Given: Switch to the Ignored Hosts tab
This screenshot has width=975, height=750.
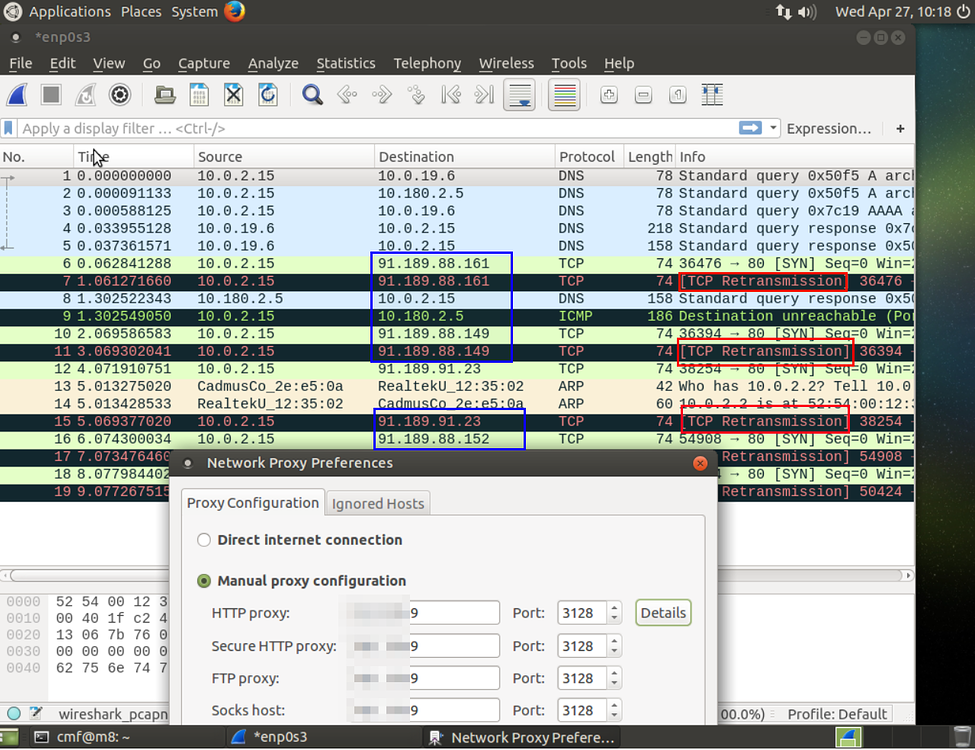Looking at the screenshot, I should (x=378, y=504).
